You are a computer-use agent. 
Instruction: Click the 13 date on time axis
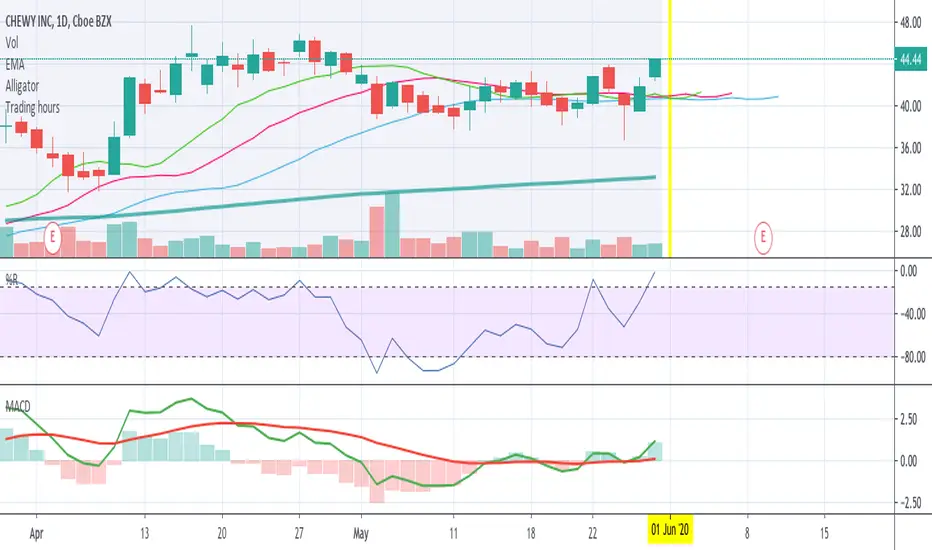(144, 533)
